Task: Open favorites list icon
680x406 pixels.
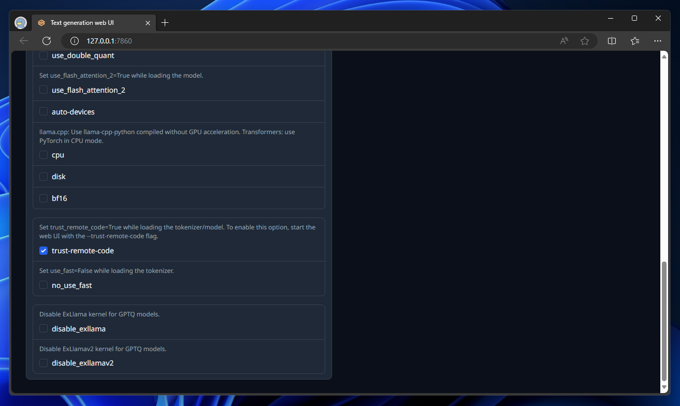Action: pyautogui.click(x=635, y=41)
